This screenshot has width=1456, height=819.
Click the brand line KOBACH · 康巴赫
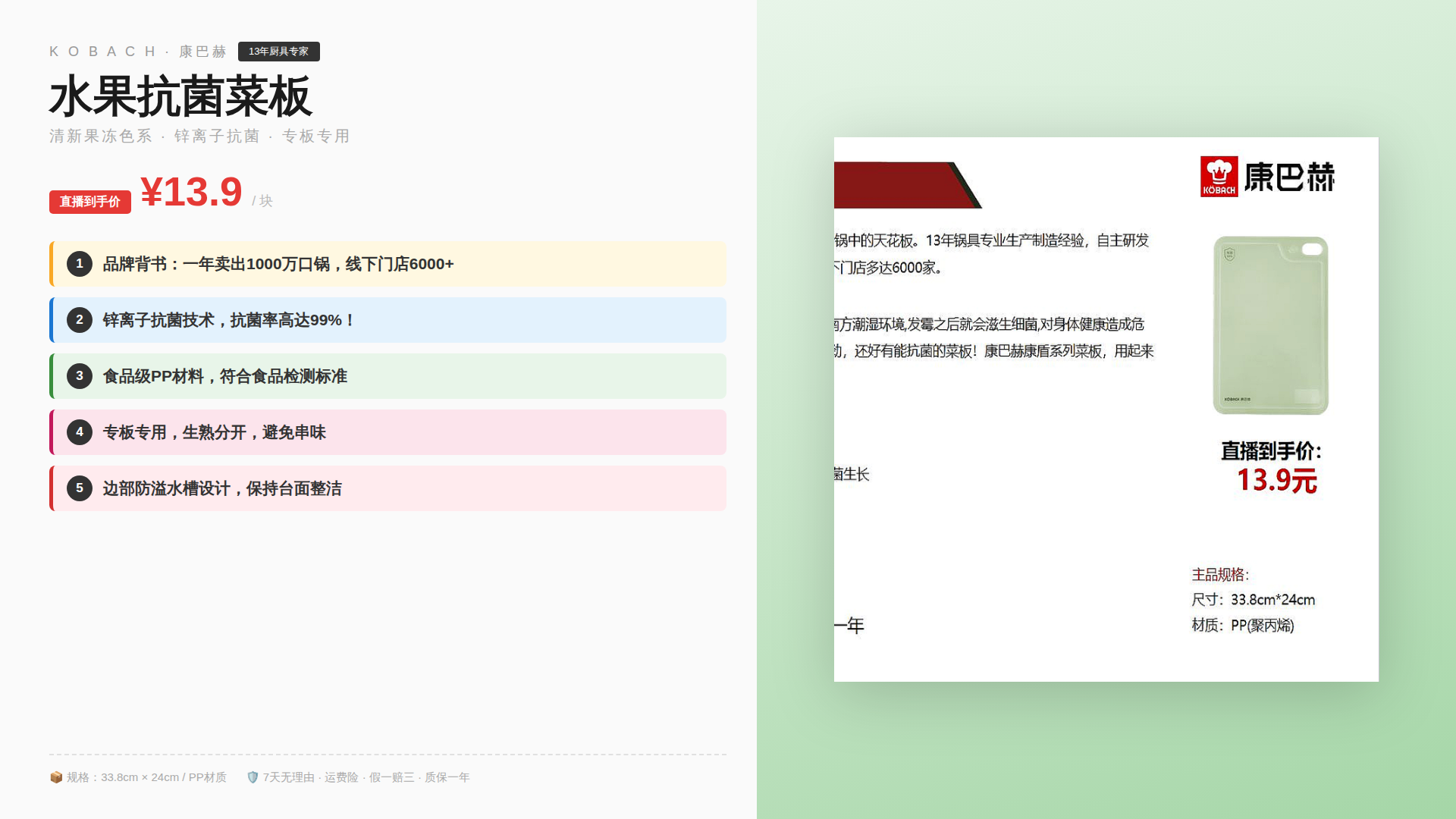tap(138, 52)
